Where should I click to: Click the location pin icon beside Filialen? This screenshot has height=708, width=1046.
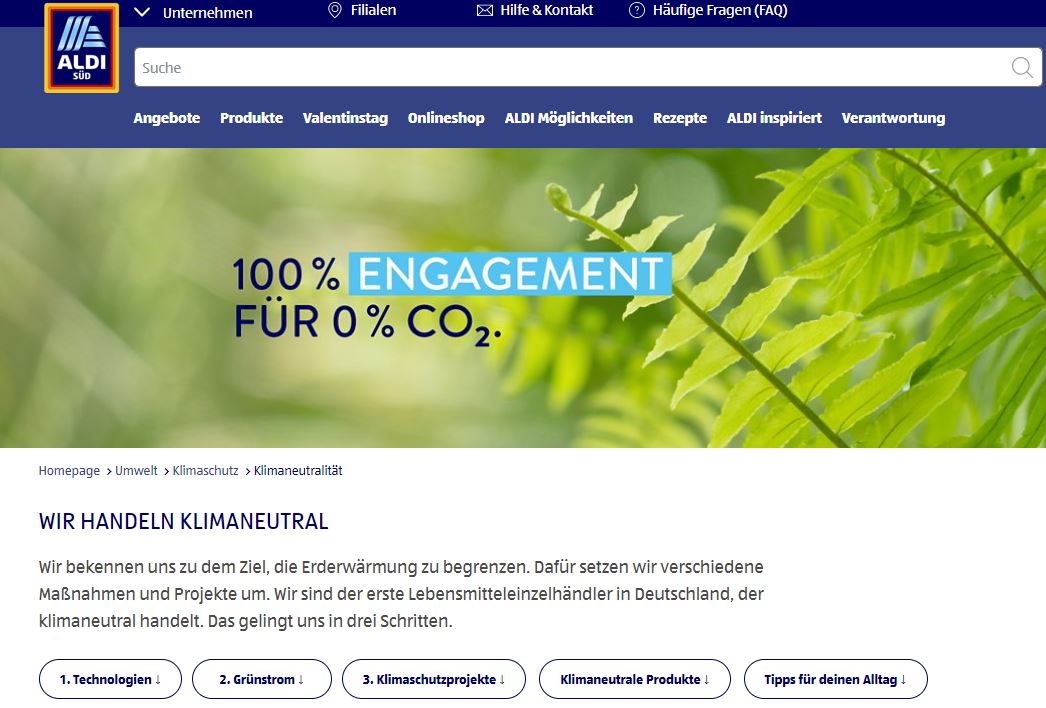(335, 11)
